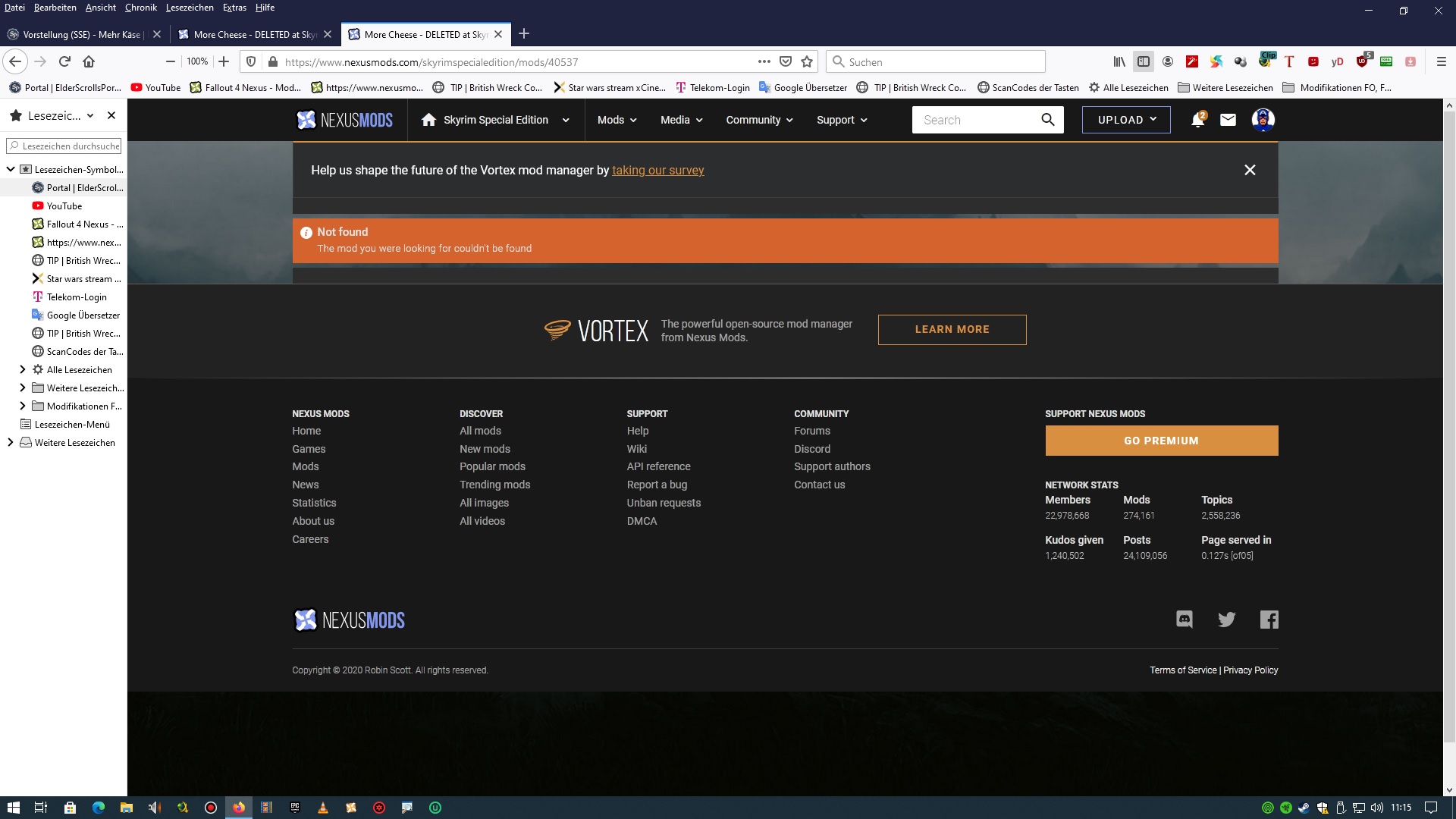Screen dimensions: 1456x819
Task: Click the user profile avatar
Action: point(1263,120)
